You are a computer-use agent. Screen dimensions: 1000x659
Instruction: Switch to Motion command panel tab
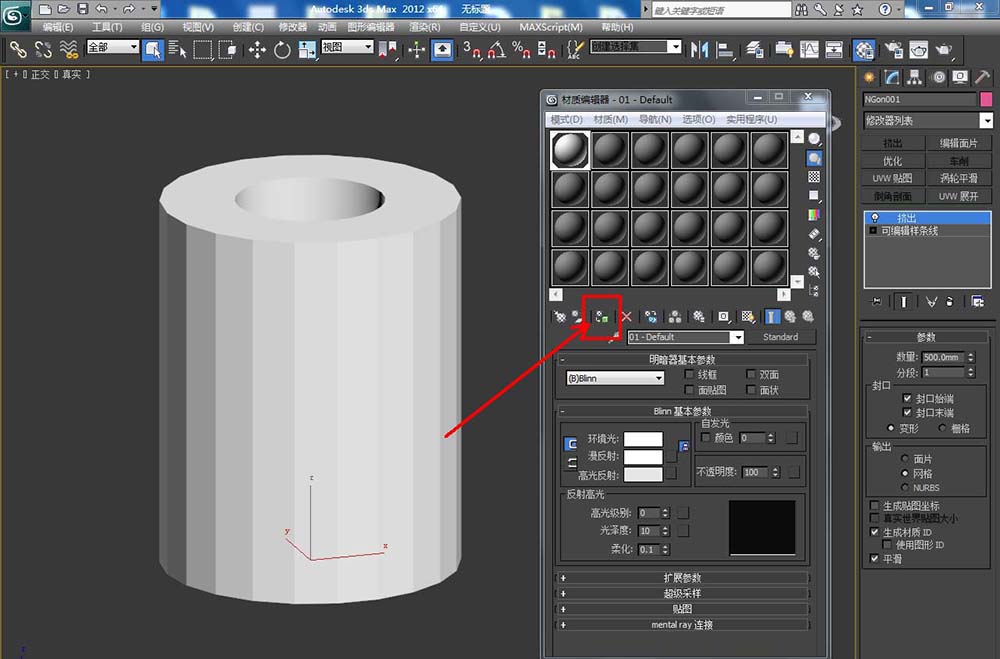coord(938,78)
